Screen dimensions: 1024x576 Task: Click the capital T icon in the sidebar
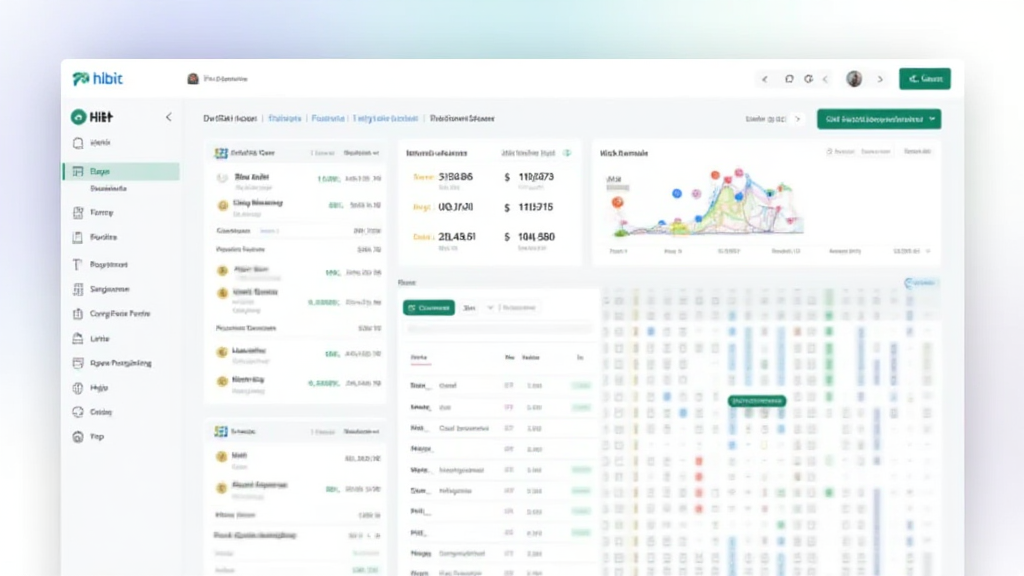(x=78, y=265)
